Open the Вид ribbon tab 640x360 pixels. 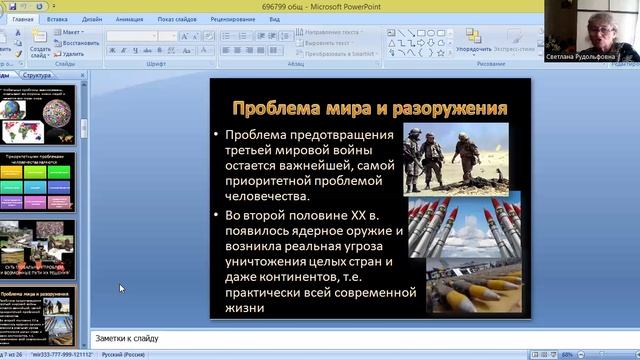pyautogui.click(x=275, y=19)
